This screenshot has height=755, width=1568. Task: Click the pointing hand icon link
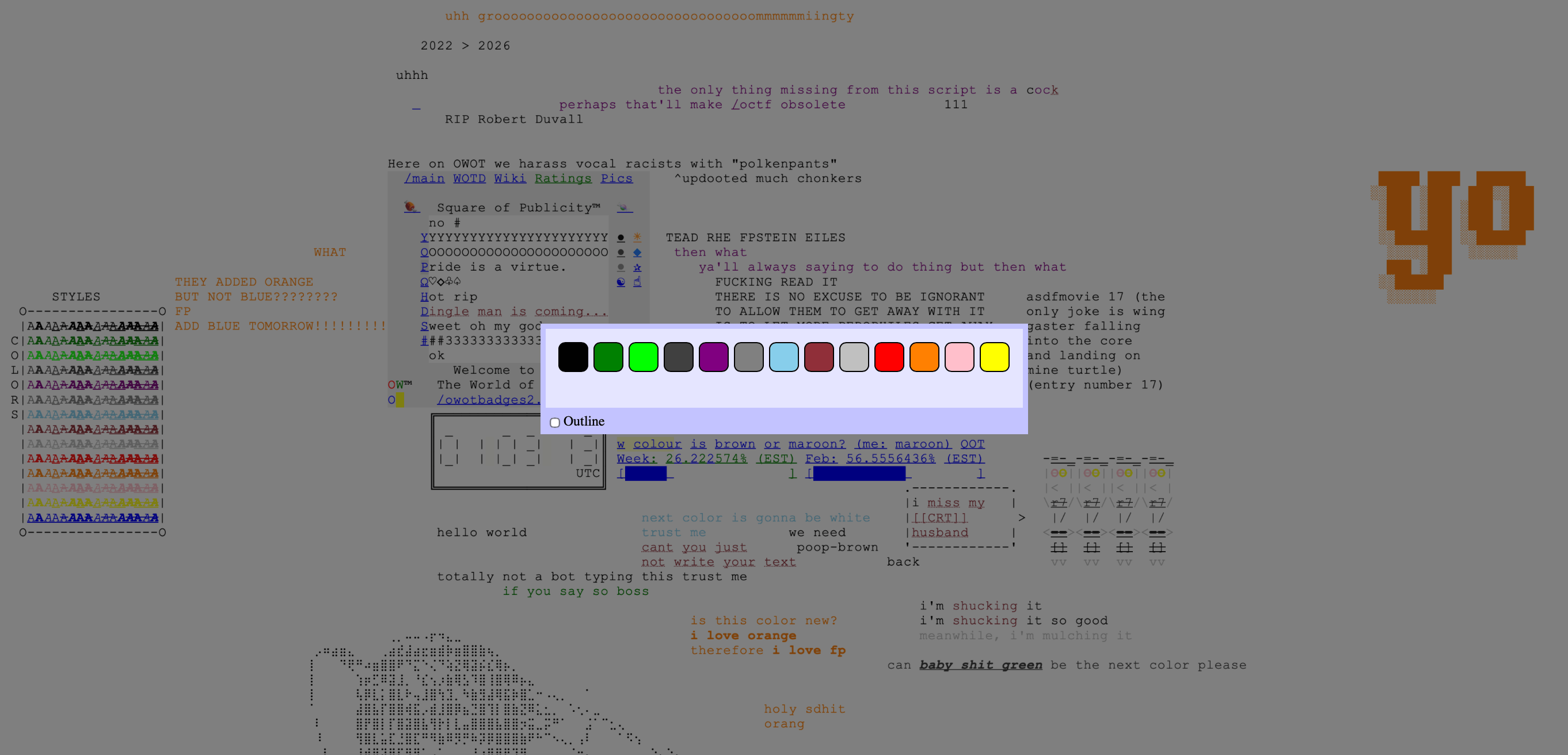tap(637, 282)
